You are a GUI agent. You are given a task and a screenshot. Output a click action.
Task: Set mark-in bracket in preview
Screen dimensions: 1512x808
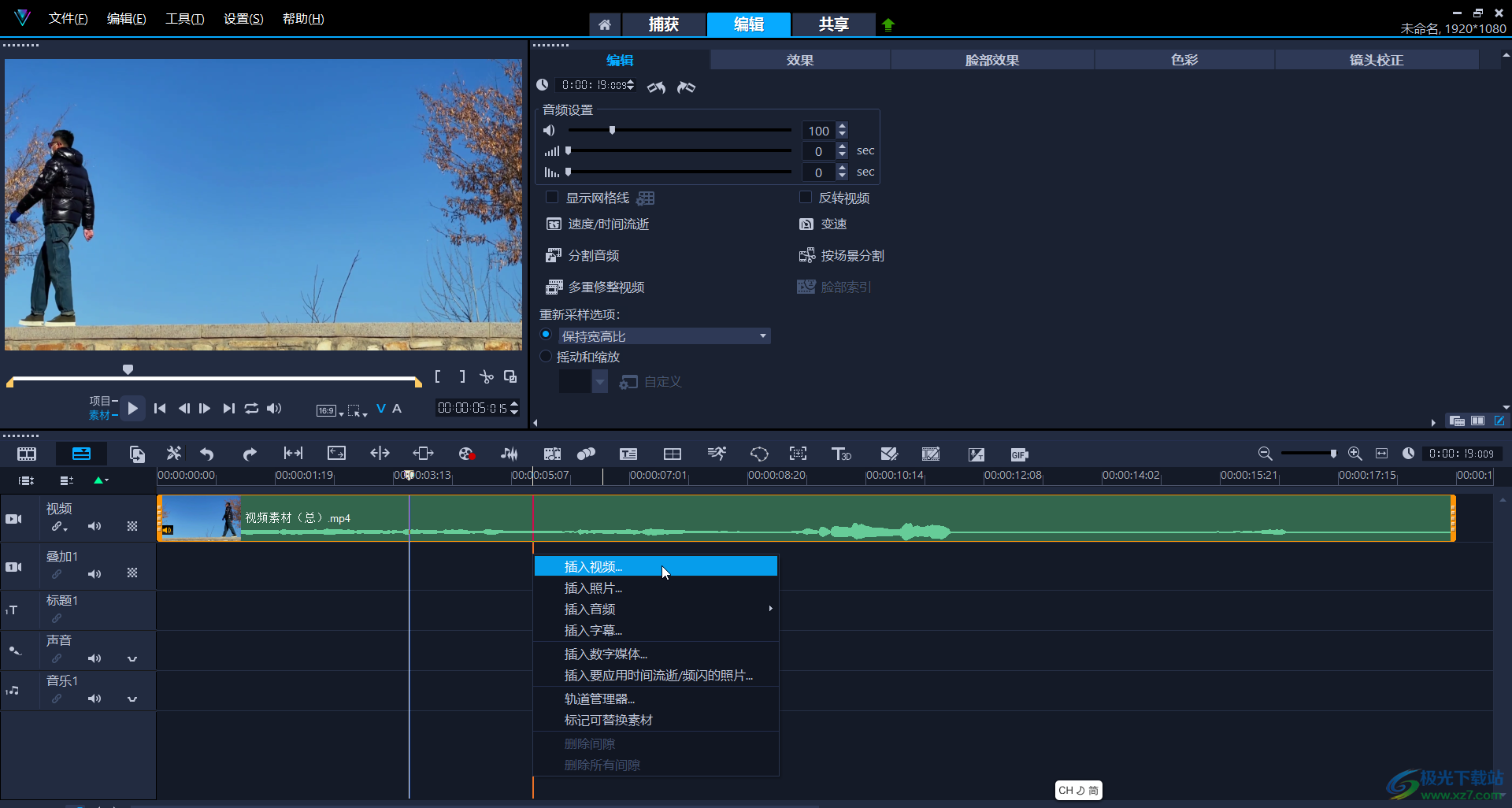pyautogui.click(x=438, y=376)
